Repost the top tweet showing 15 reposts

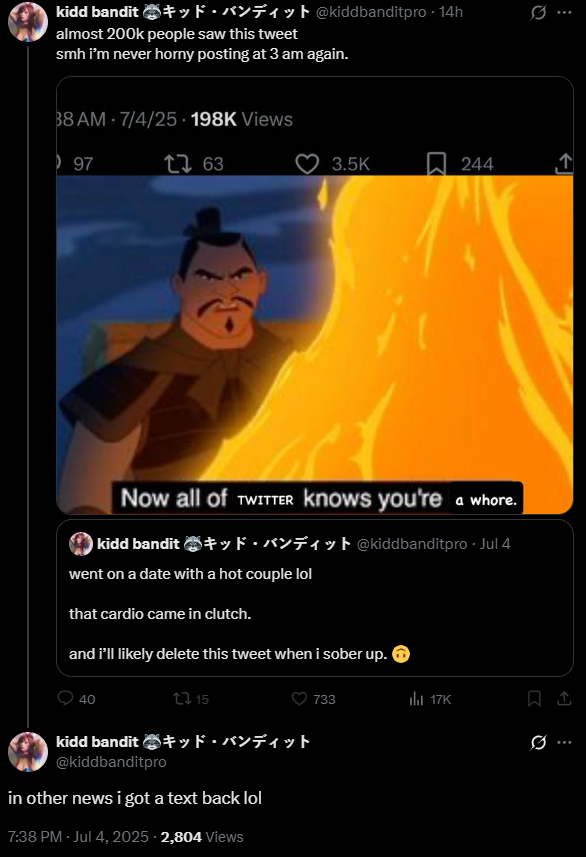pos(181,698)
